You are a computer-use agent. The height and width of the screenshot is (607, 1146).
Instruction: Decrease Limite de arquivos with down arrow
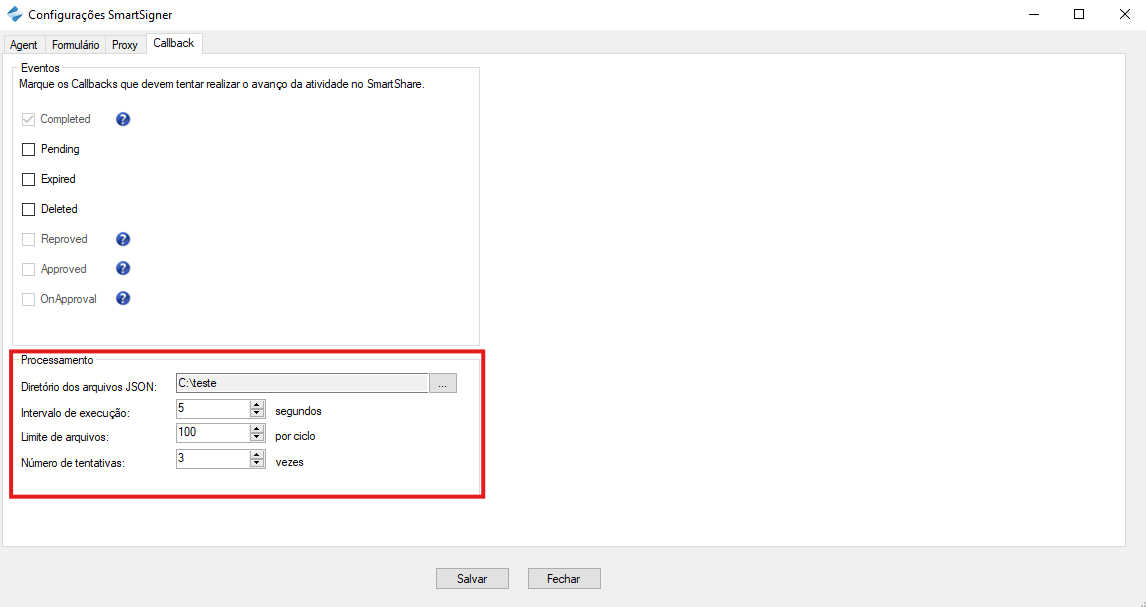257,437
